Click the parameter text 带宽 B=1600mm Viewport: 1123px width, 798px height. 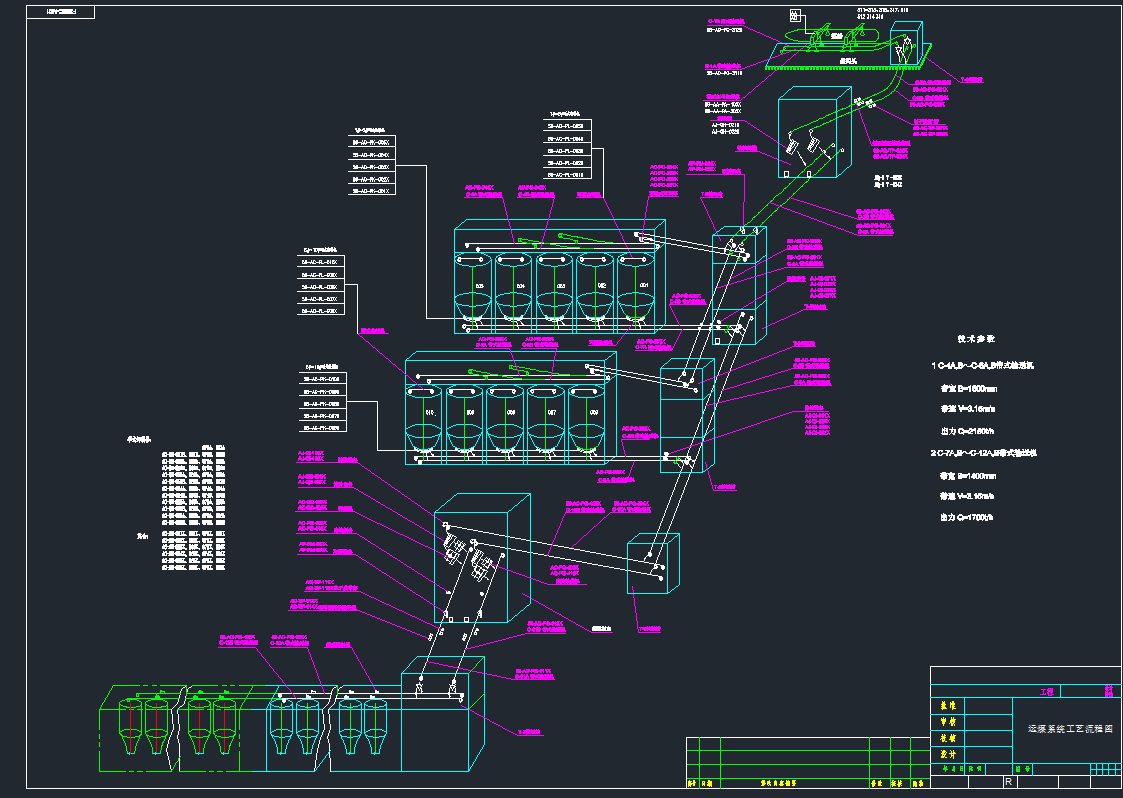point(968,389)
